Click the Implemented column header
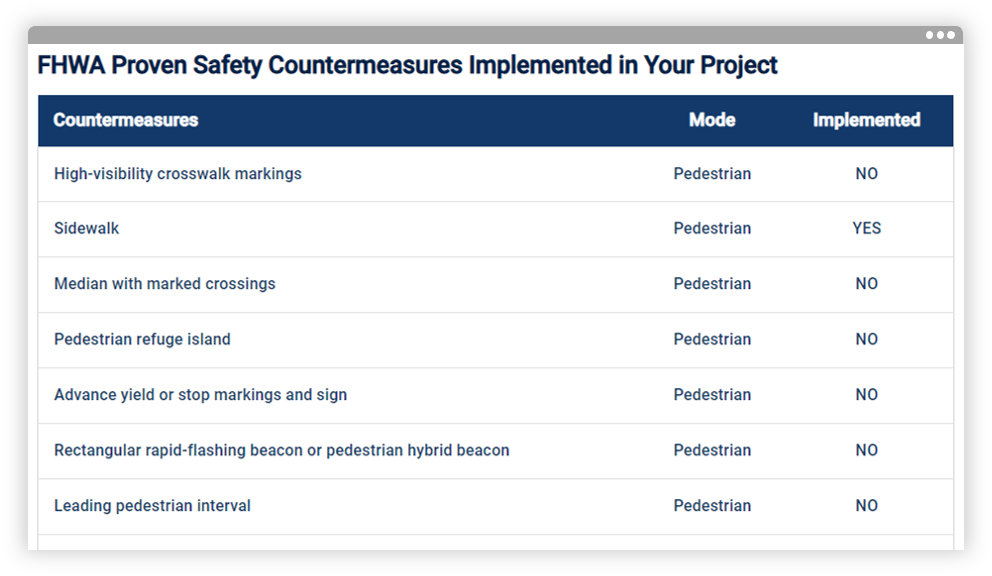Viewport: 992px width, 576px height. coord(867,120)
